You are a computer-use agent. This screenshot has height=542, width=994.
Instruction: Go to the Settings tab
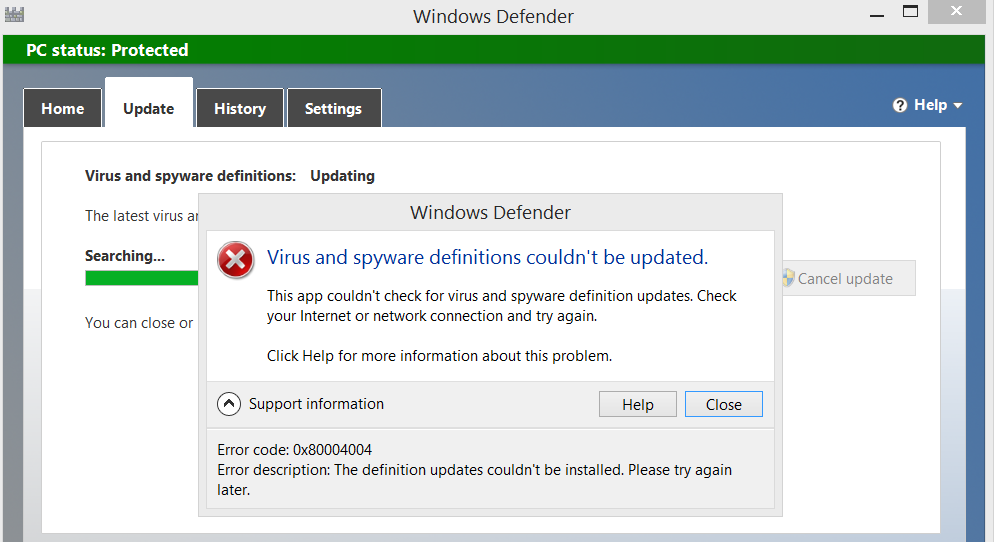click(333, 108)
